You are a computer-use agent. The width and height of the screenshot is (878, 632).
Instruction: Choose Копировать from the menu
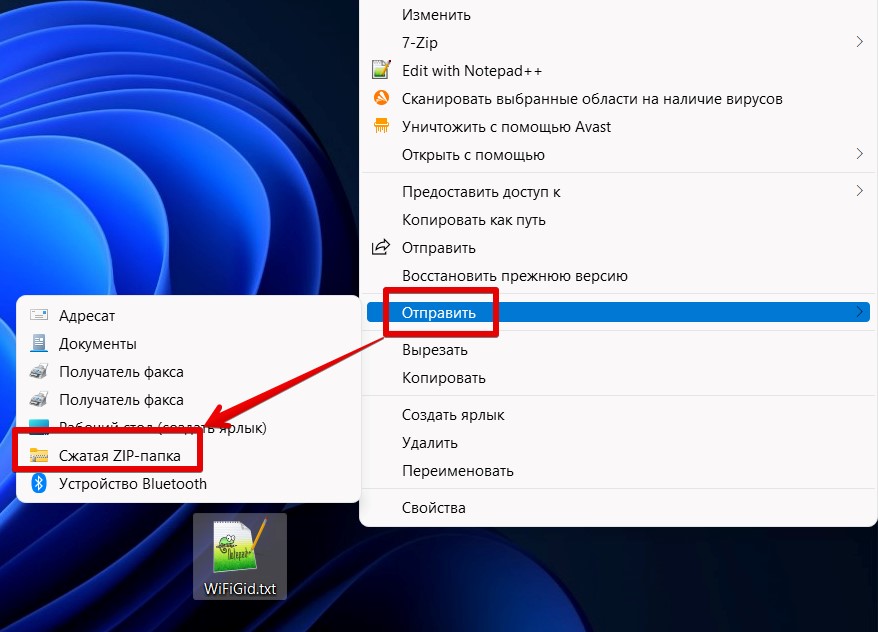618,378
